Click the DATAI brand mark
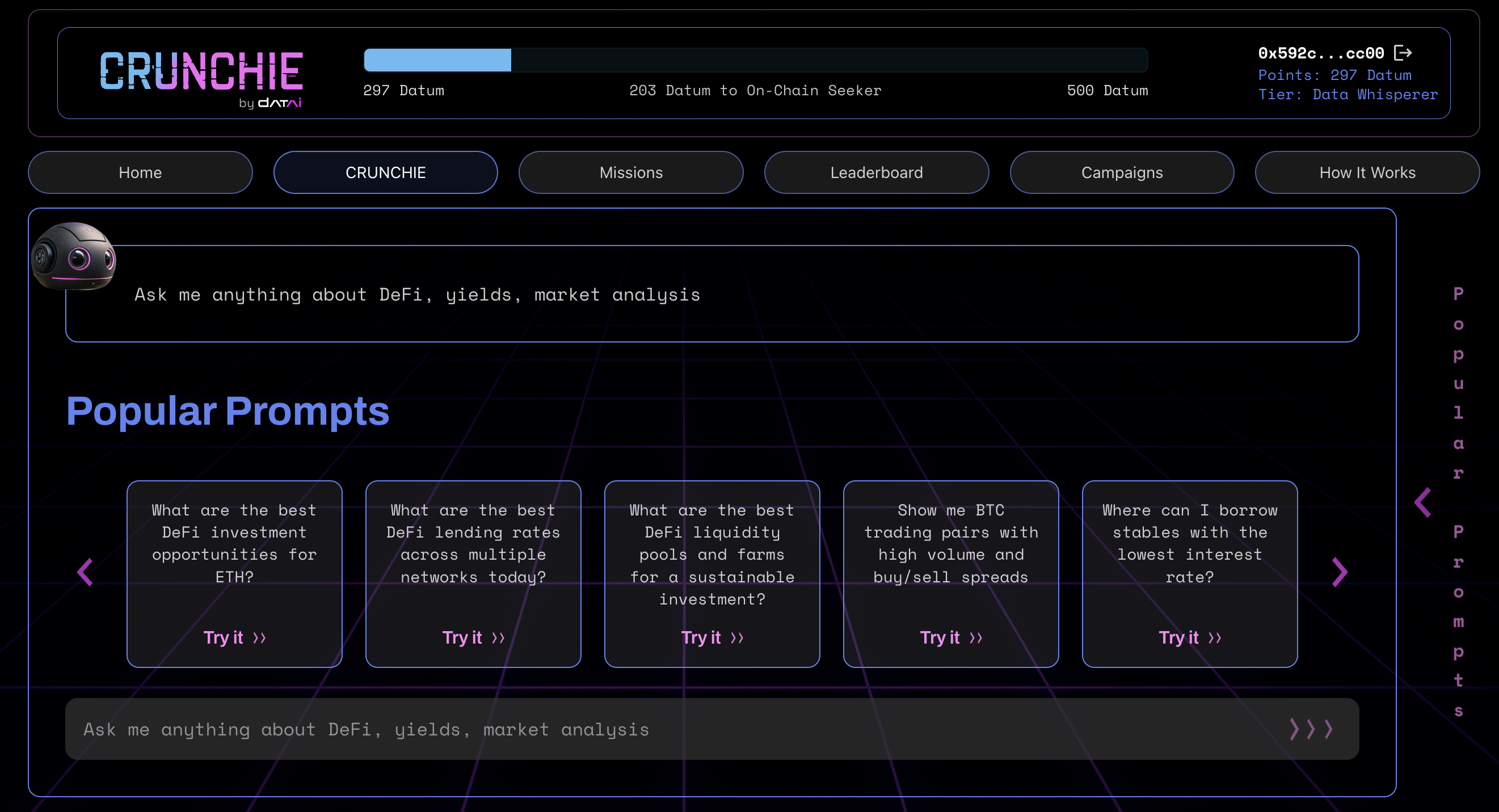This screenshot has width=1499, height=812. 279,103
